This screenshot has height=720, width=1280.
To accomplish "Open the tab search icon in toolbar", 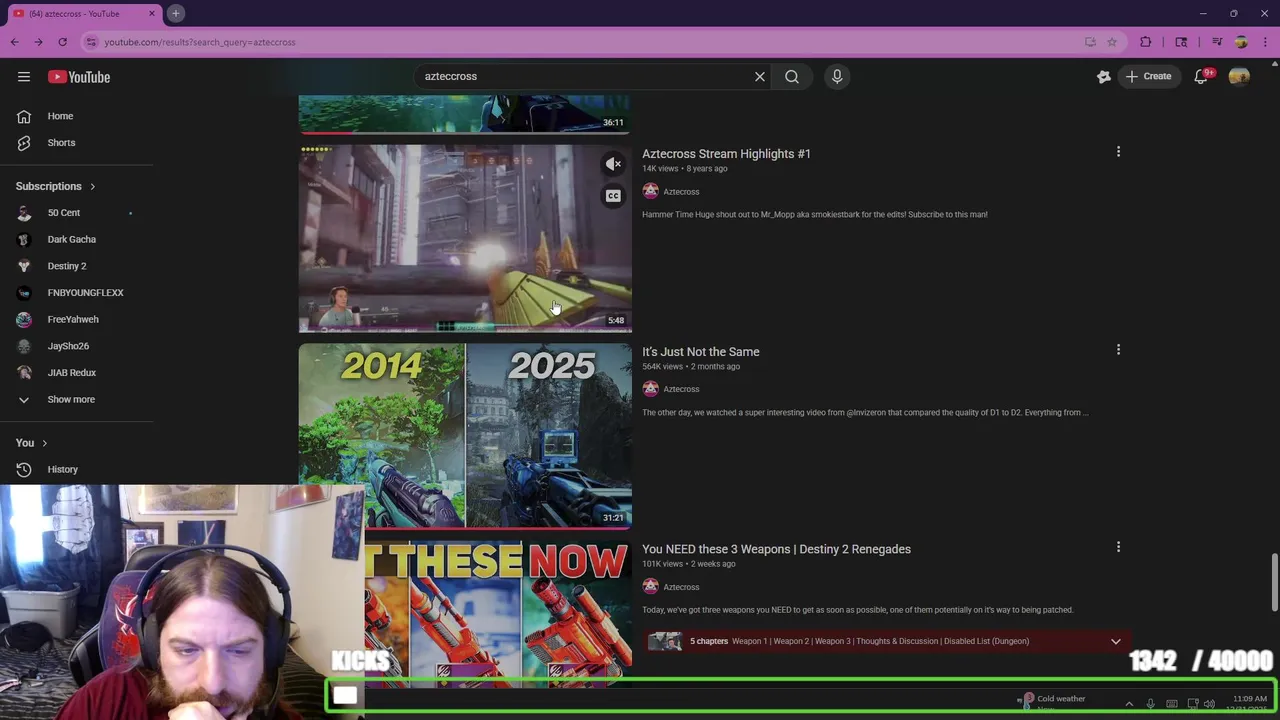I will point(1181,42).
